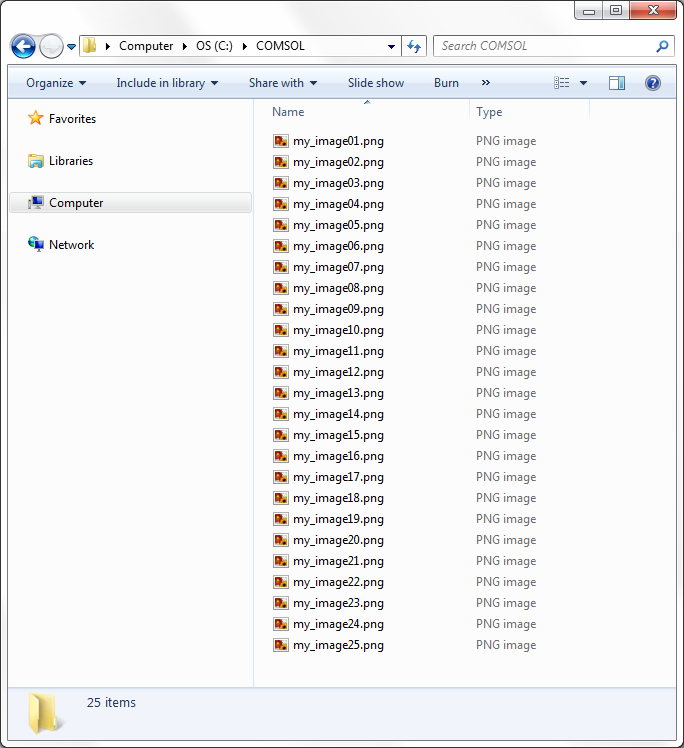Open the Organize menu

56,83
